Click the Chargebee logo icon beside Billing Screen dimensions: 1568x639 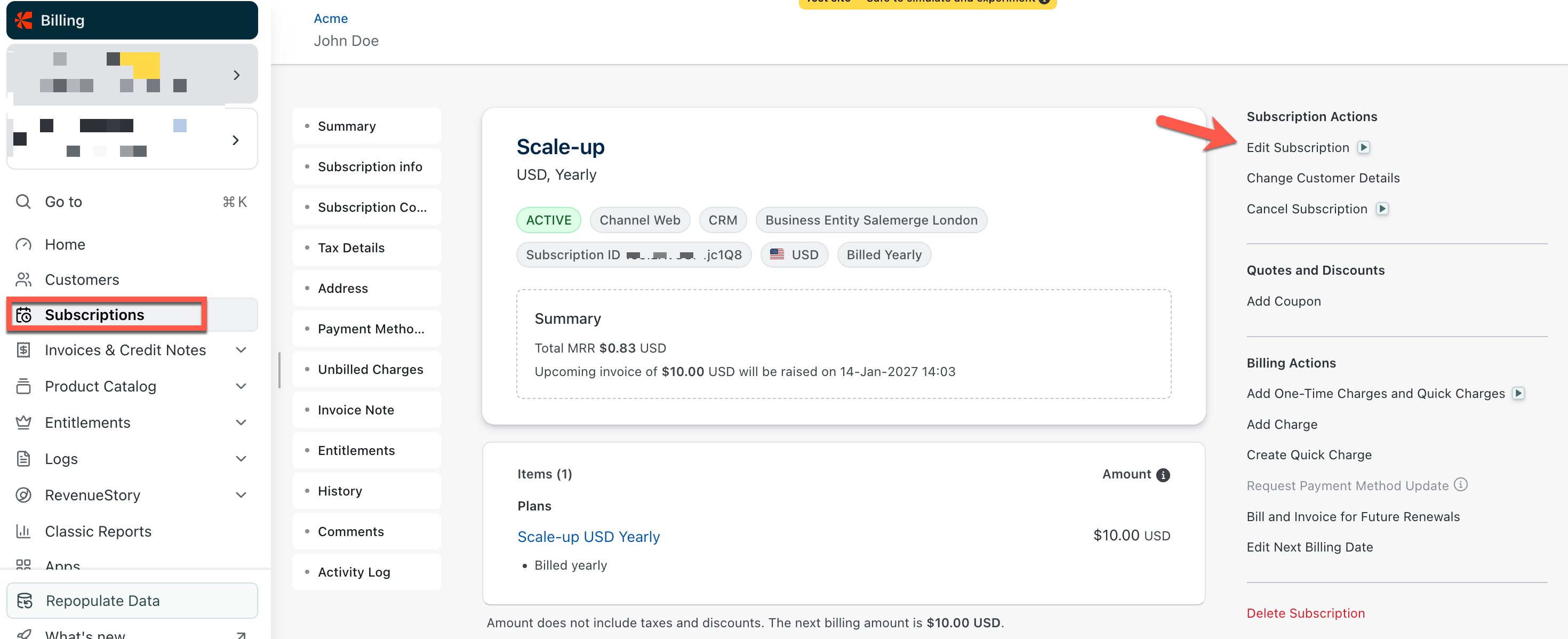point(24,20)
